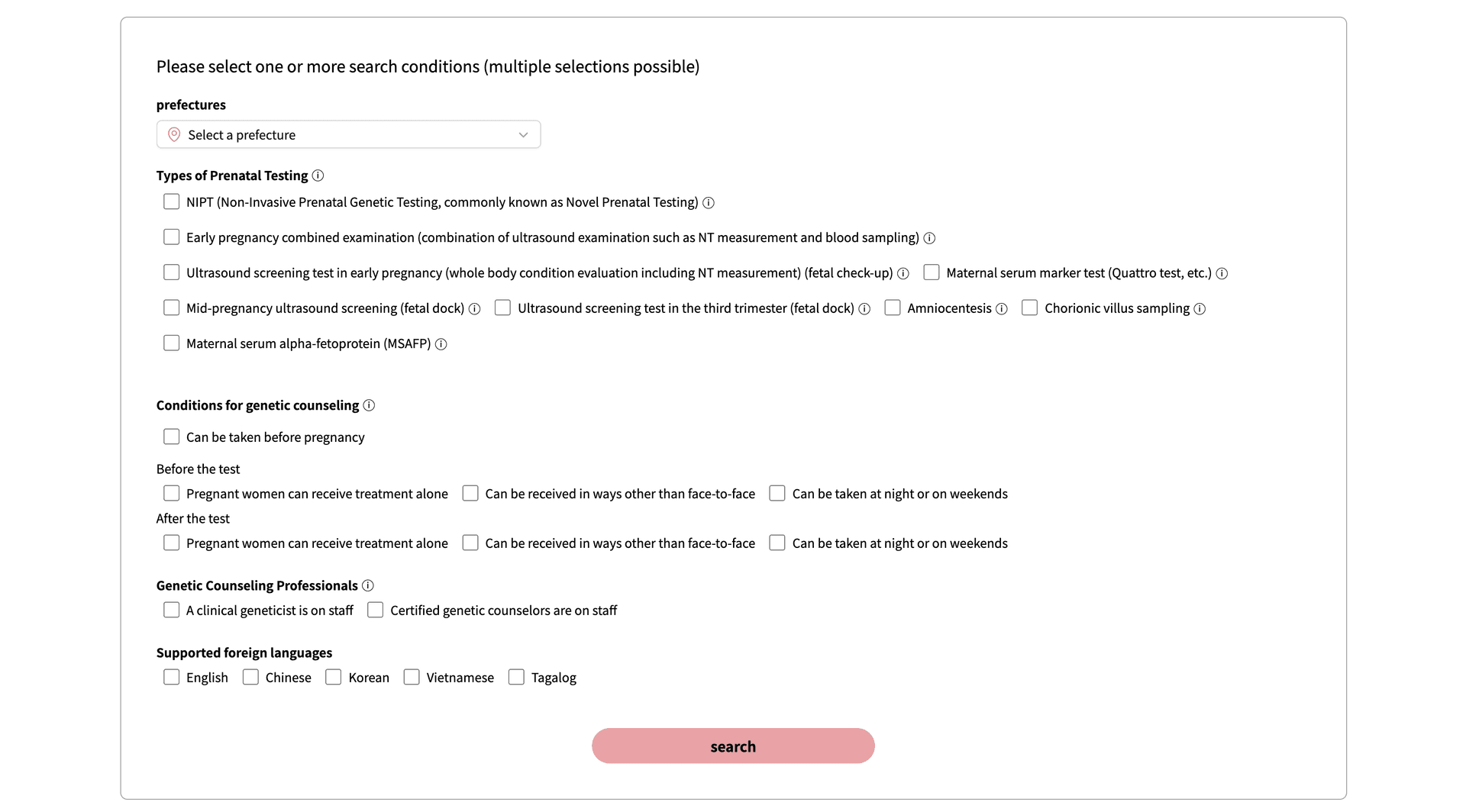This screenshot has height=812, width=1466.
Task: View the Chorionic villus sampling info icon
Action: pos(1200,308)
